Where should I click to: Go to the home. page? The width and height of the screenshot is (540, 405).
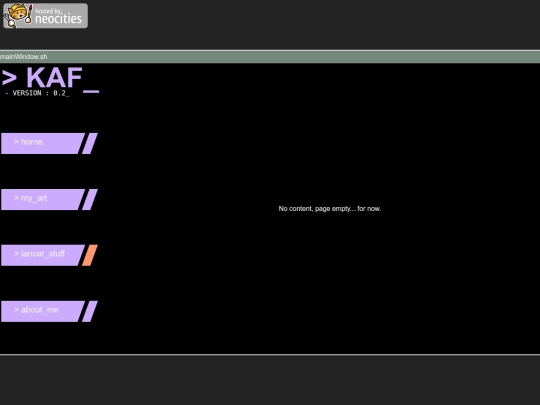tap(43, 143)
